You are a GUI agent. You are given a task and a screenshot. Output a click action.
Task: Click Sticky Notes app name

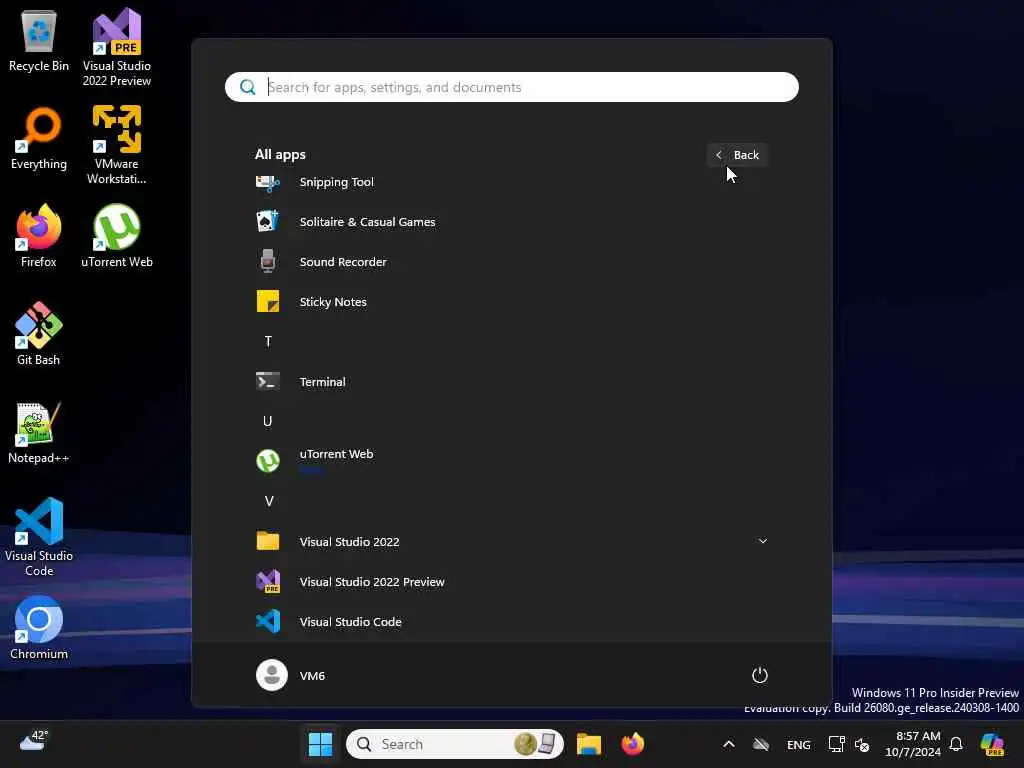(333, 302)
